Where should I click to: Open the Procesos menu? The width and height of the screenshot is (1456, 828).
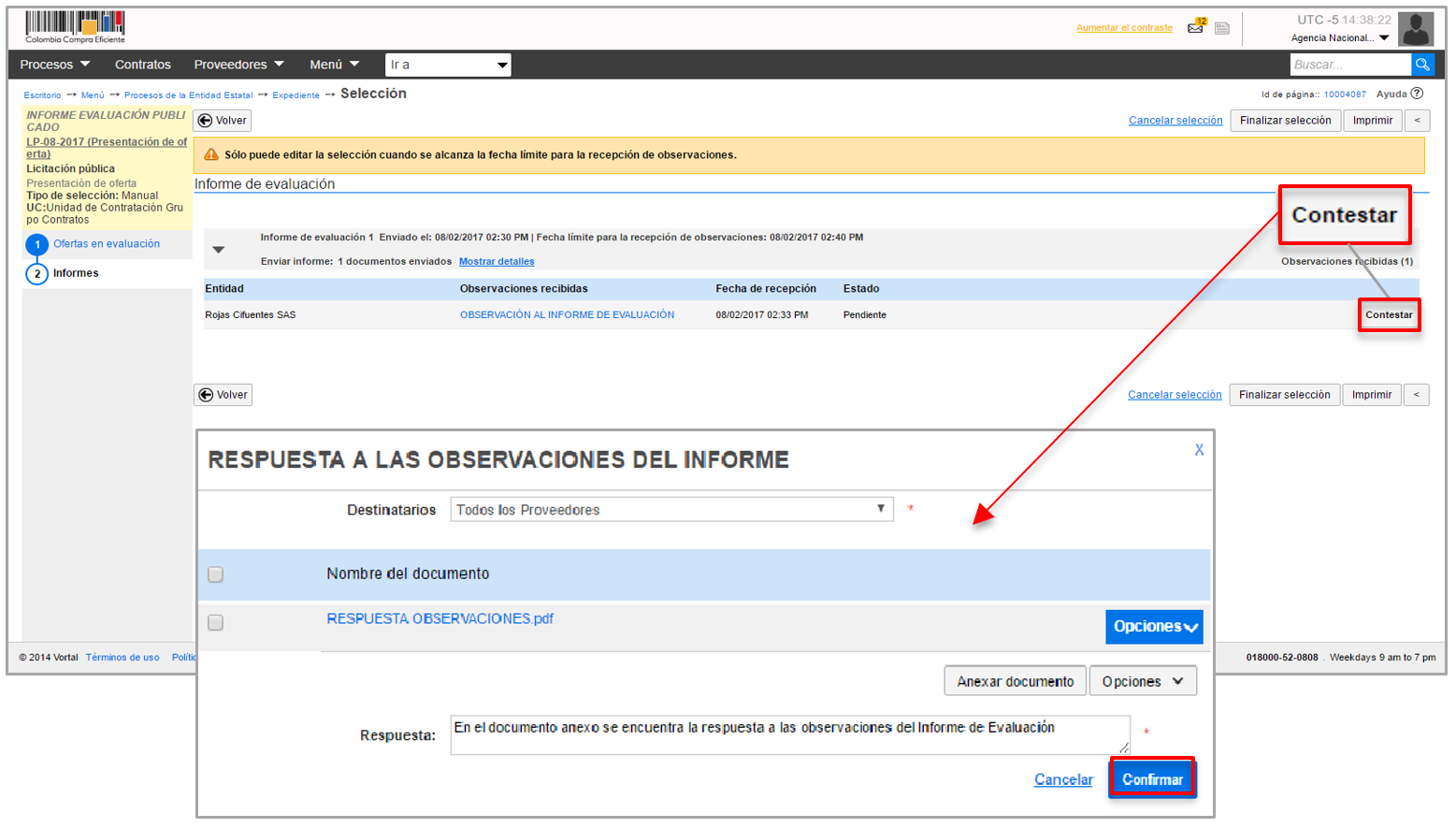(54, 65)
